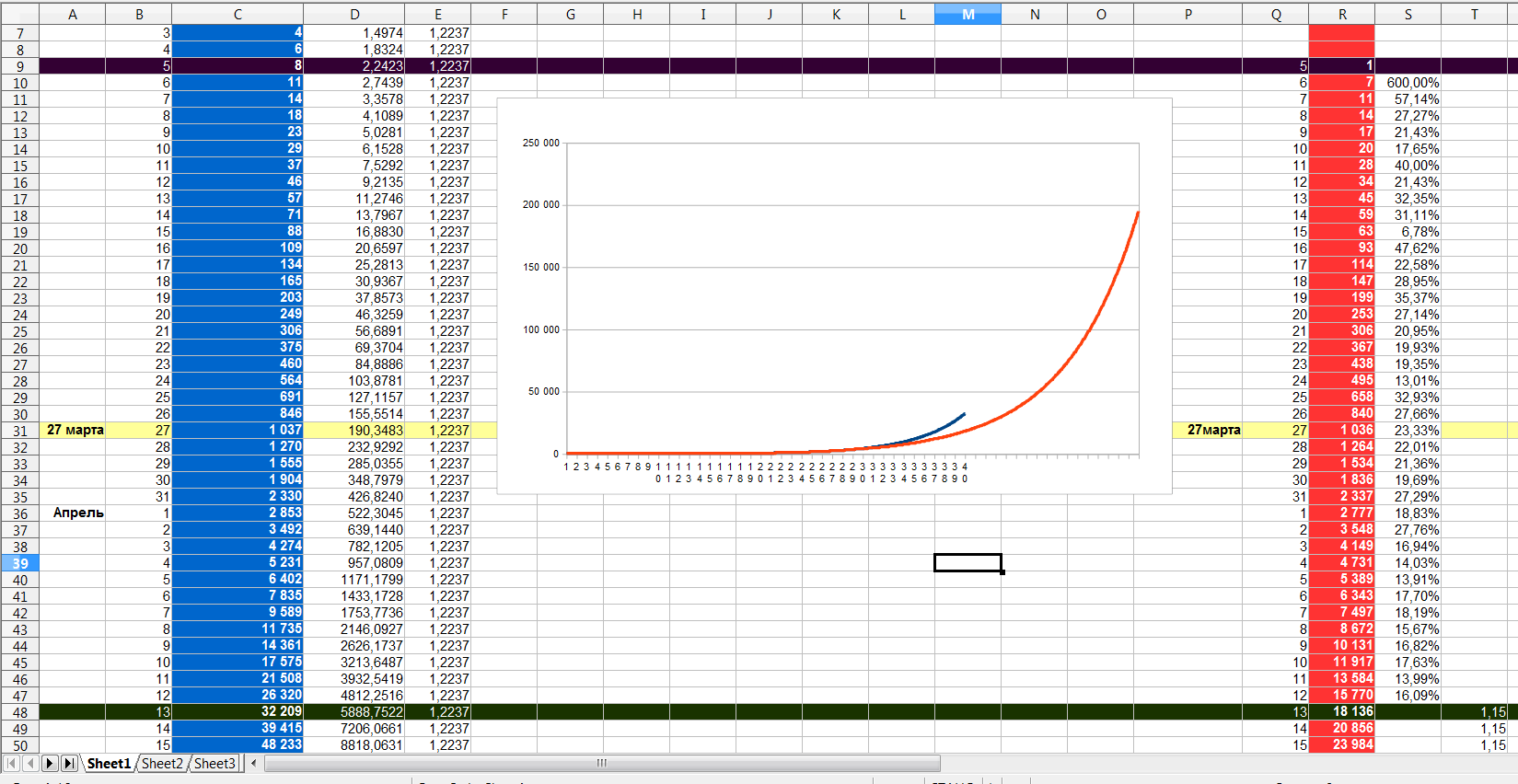Select cell with percentage 23,33%
1518x784 pixels.
tap(1408, 430)
